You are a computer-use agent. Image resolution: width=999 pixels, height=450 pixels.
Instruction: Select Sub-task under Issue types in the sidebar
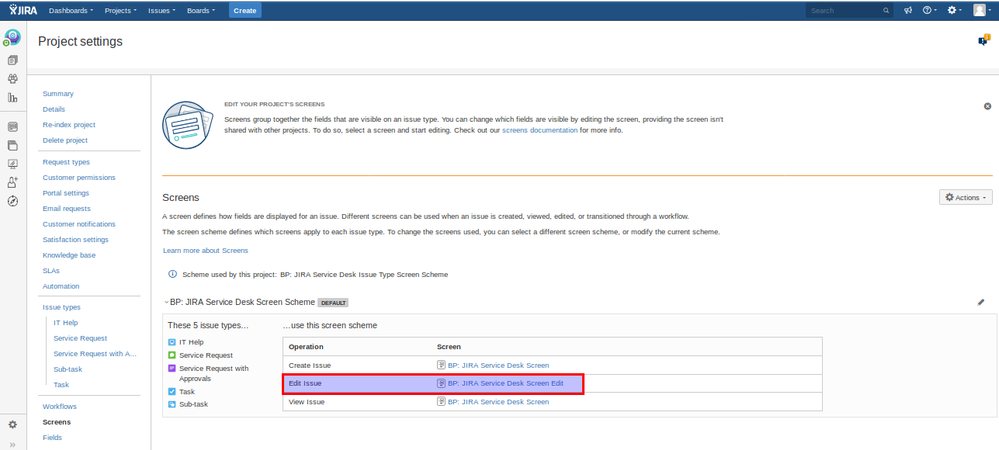coord(68,369)
